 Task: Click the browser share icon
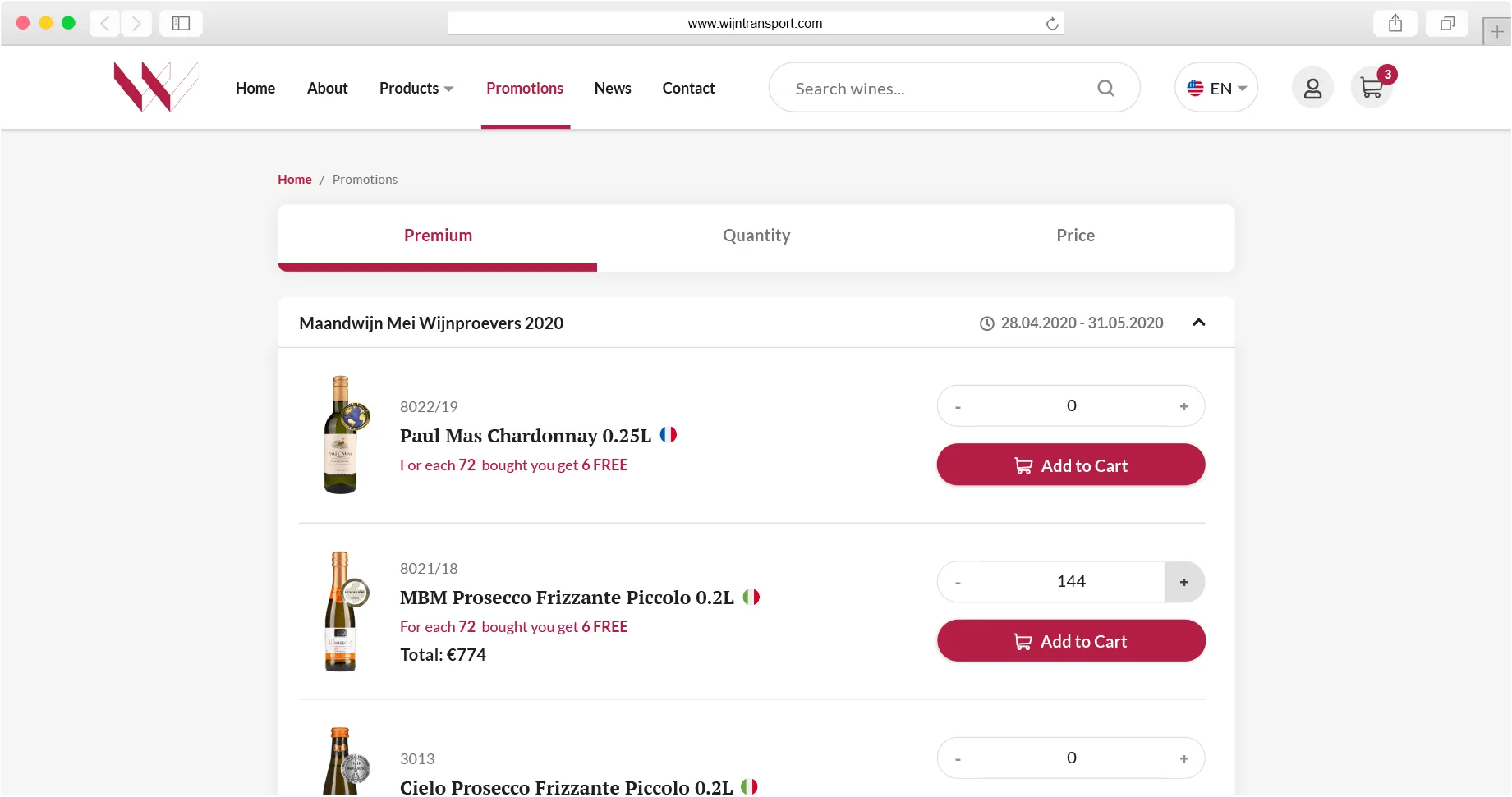[1395, 23]
